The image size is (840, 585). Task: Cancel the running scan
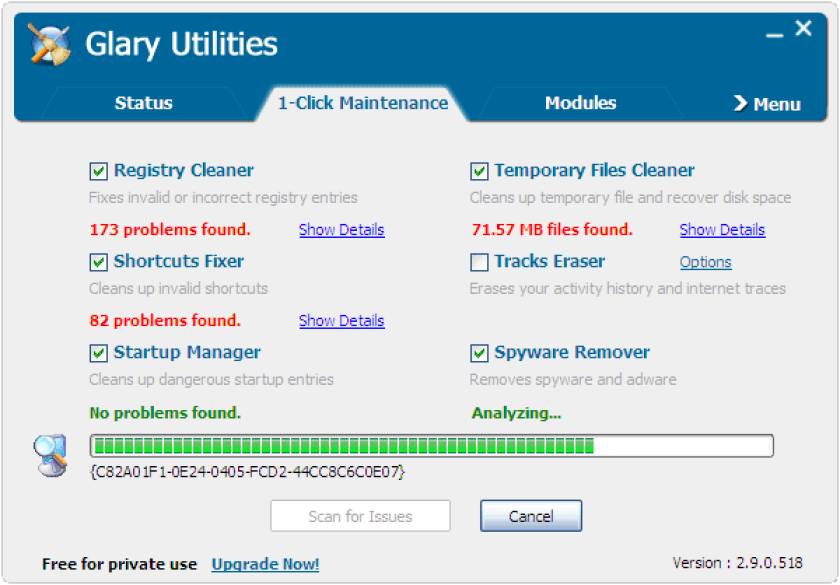(531, 516)
